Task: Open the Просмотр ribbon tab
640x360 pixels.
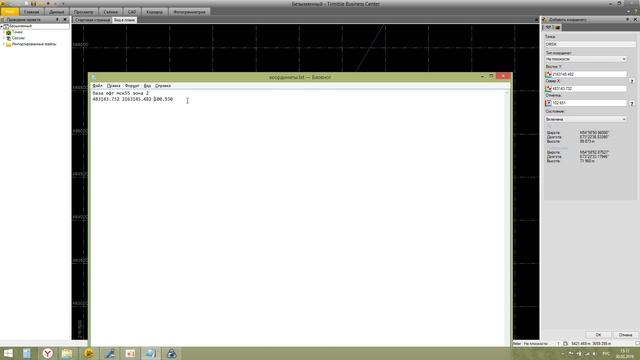Action: point(83,12)
